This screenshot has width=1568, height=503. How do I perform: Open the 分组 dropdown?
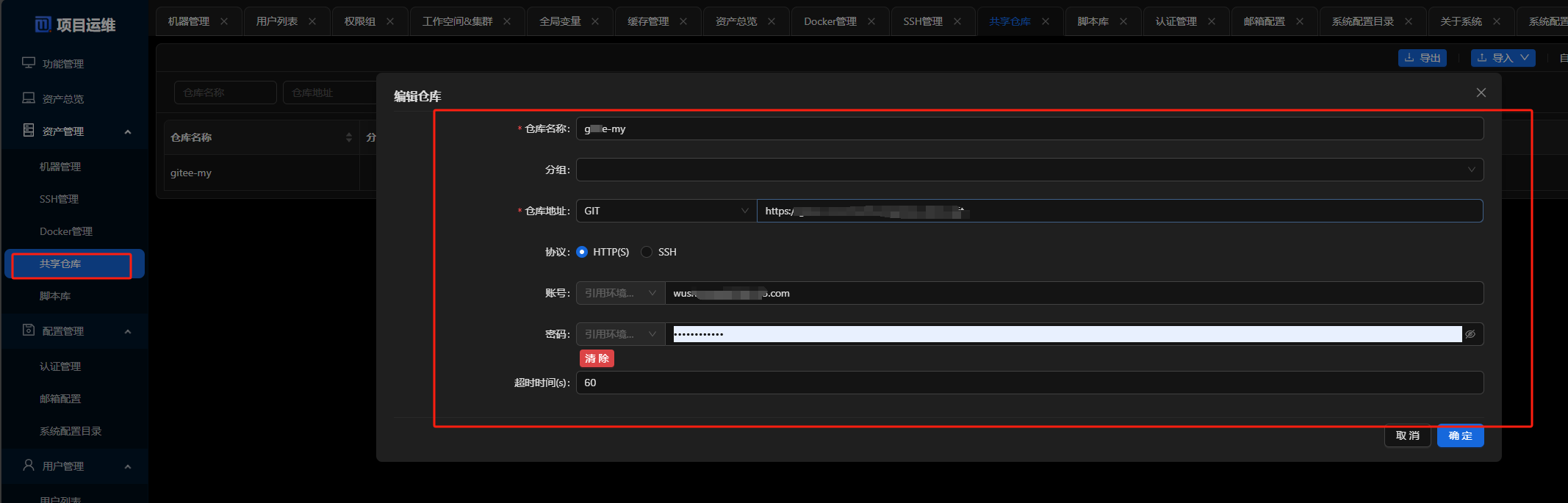pyautogui.click(x=1029, y=170)
